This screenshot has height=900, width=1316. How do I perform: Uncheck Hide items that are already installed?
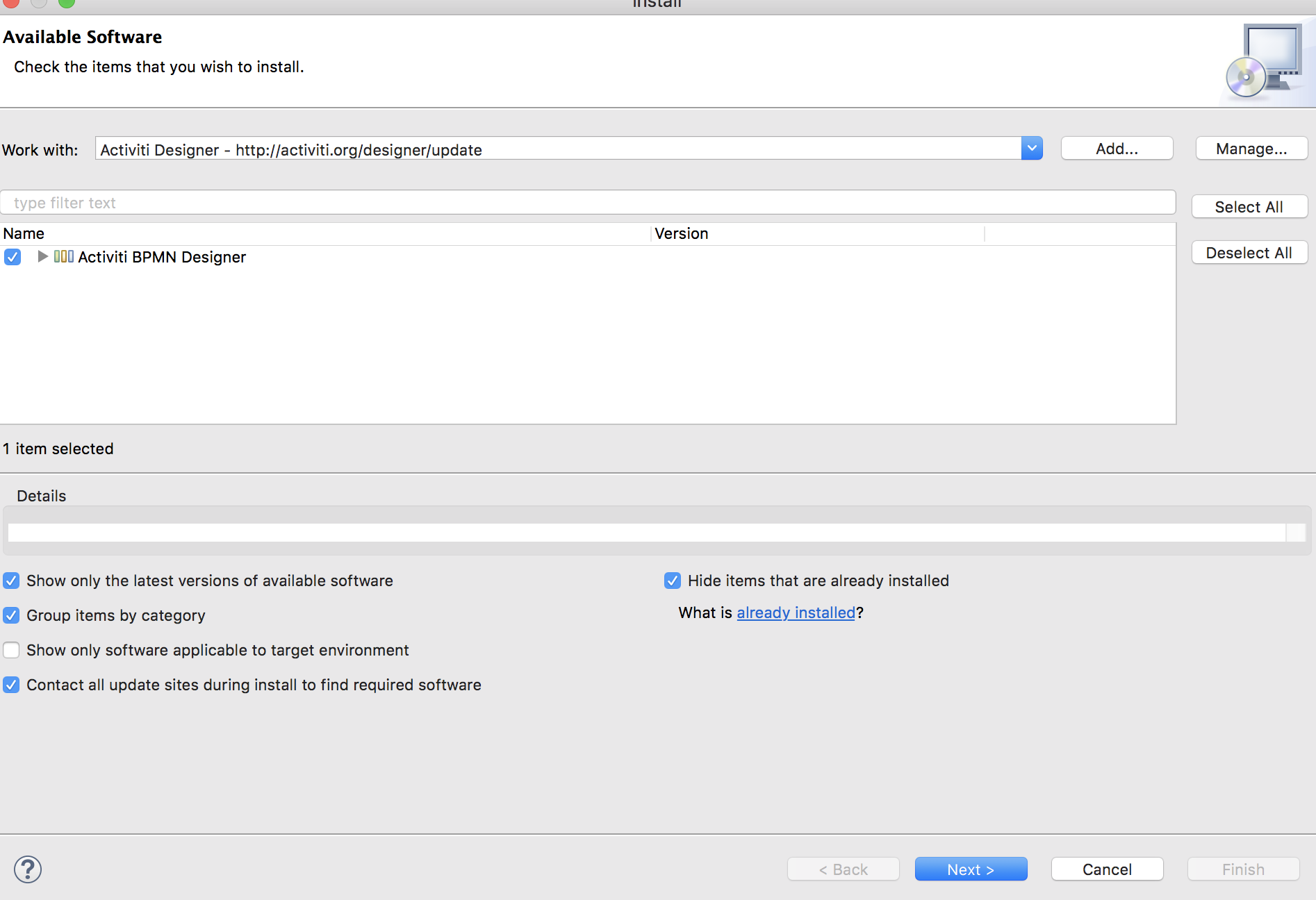[x=673, y=581]
